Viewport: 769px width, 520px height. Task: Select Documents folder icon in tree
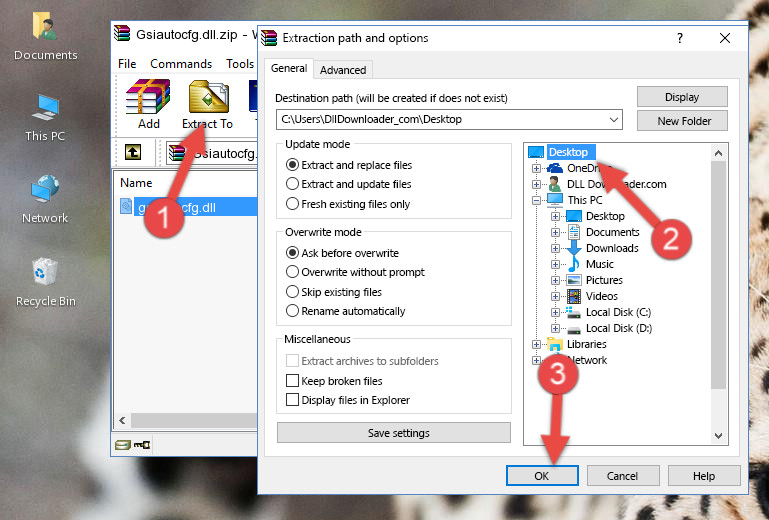pos(573,232)
